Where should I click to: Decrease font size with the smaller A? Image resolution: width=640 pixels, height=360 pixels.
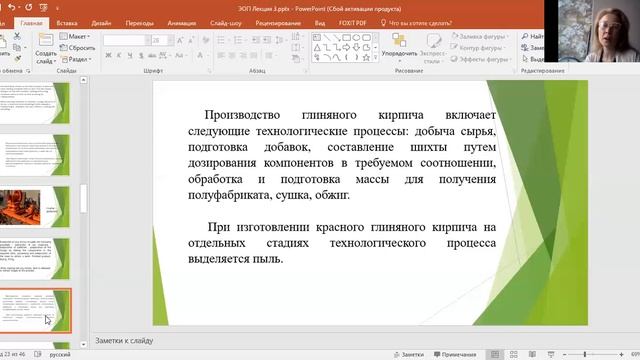[x=191, y=40]
